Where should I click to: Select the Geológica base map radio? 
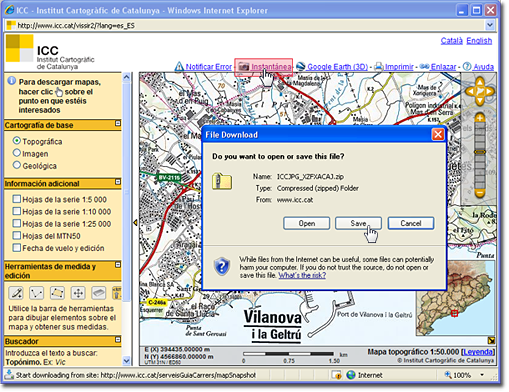coord(17,165)
